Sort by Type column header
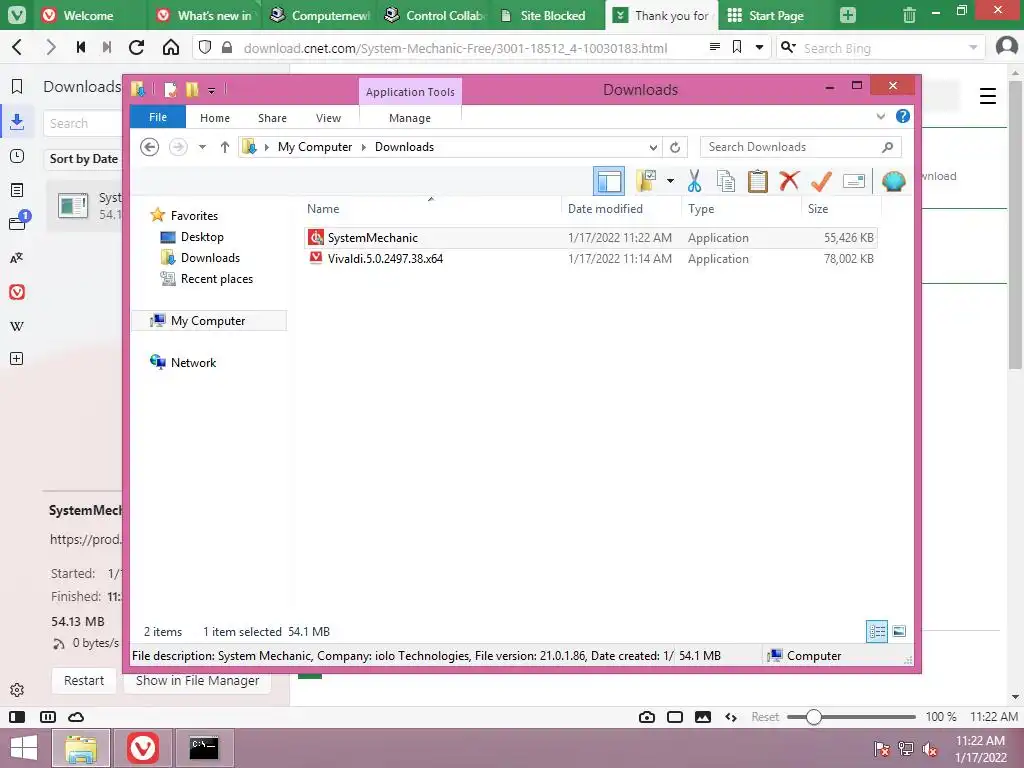The image size is (1024, 768). [741, 208]
